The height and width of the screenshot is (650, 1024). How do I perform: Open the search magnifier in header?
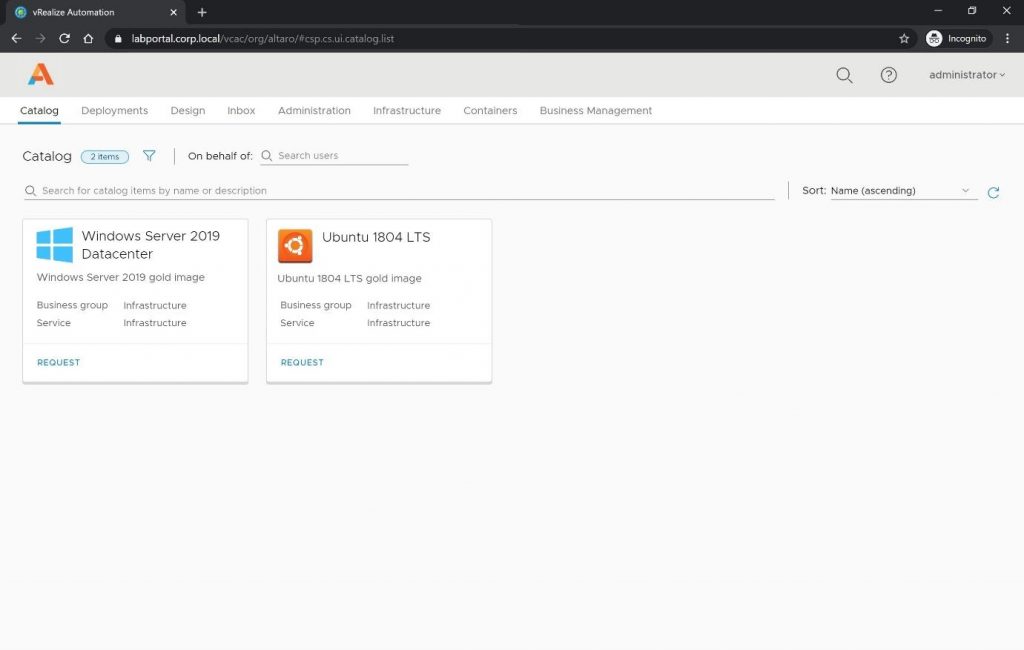844,75
